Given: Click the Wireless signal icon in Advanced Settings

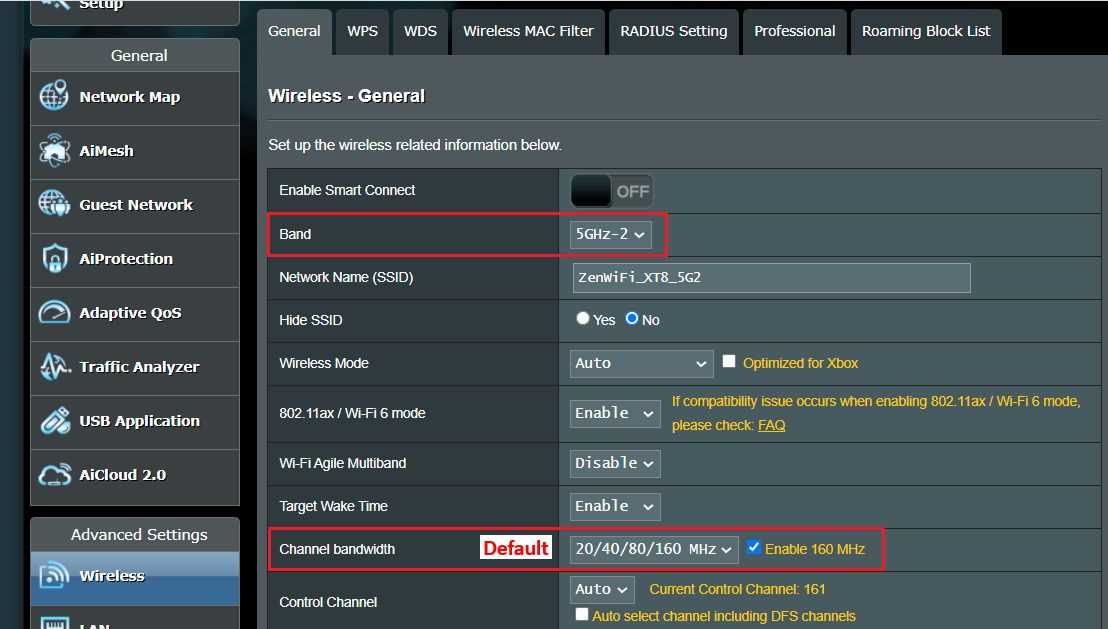Looking at the screenshot, I should tap(54, 575).
